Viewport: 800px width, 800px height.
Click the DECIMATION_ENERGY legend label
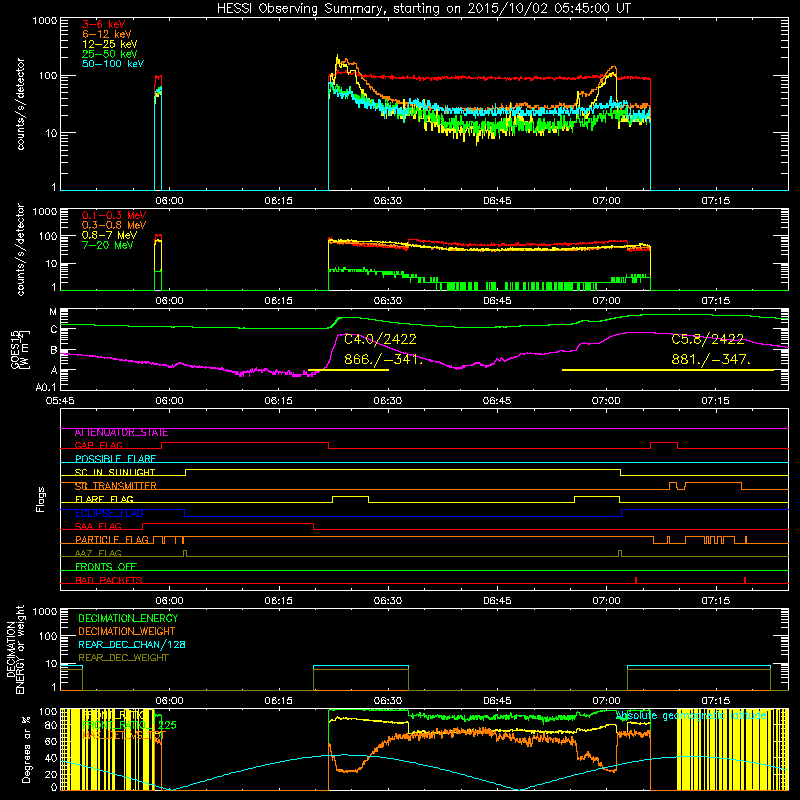[128, 618]
